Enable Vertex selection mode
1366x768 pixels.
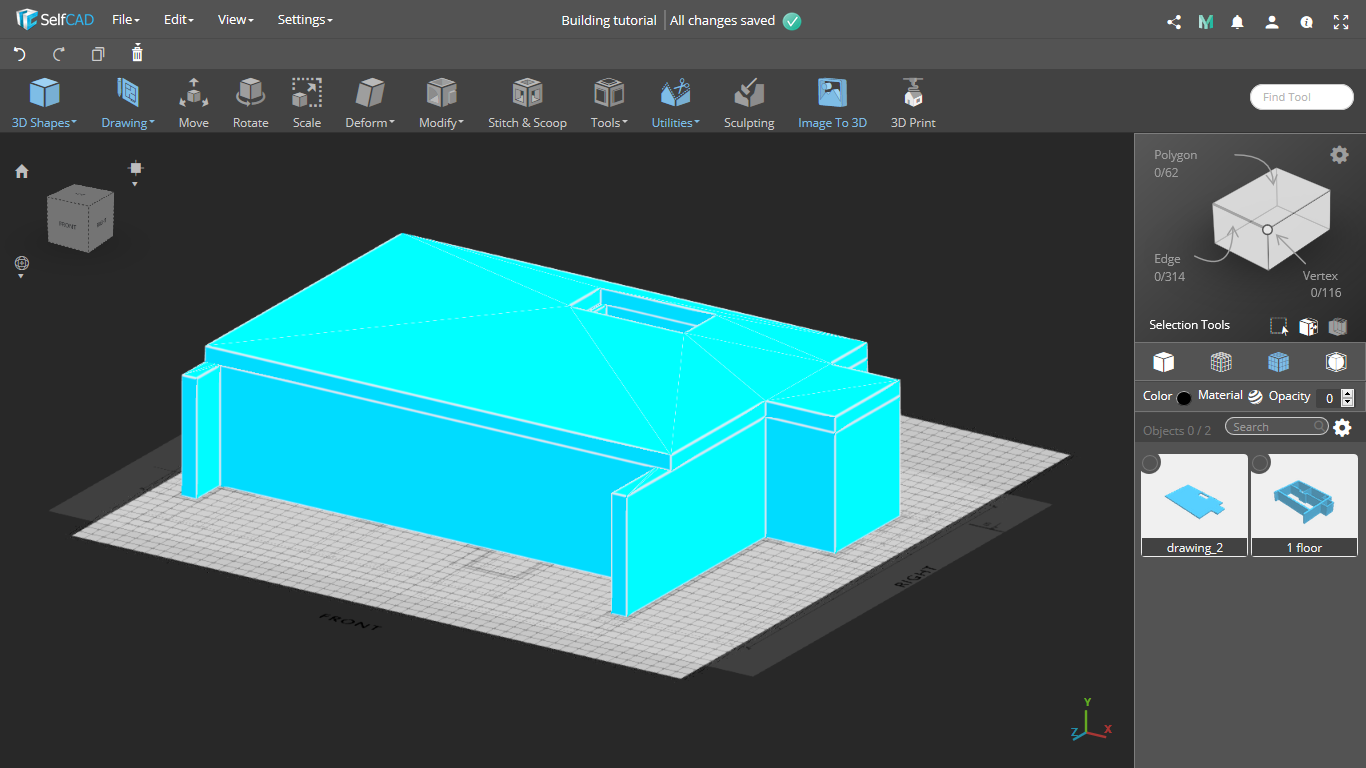(x=1320, y=276)
